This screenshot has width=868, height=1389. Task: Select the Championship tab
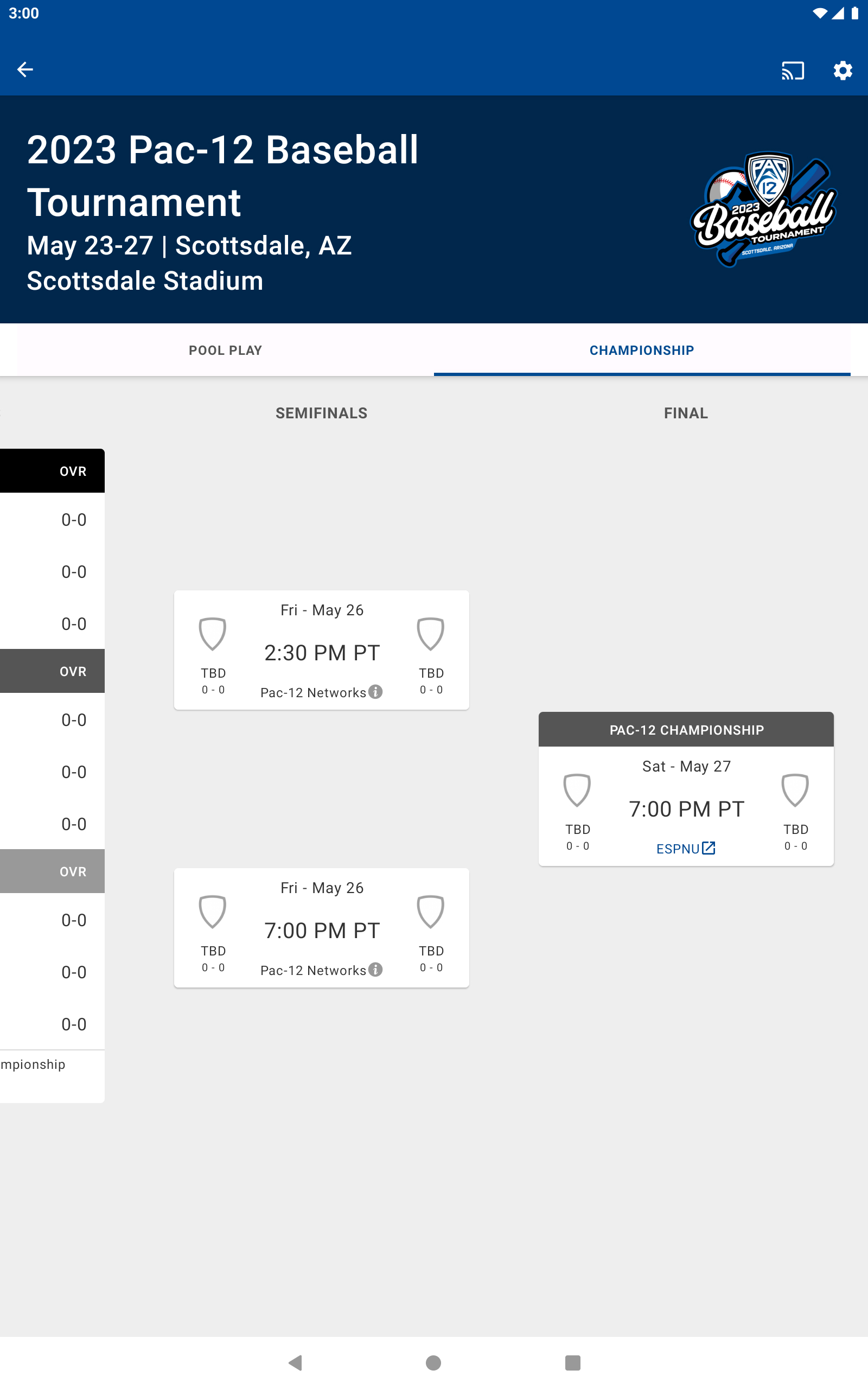coord(641,350)
